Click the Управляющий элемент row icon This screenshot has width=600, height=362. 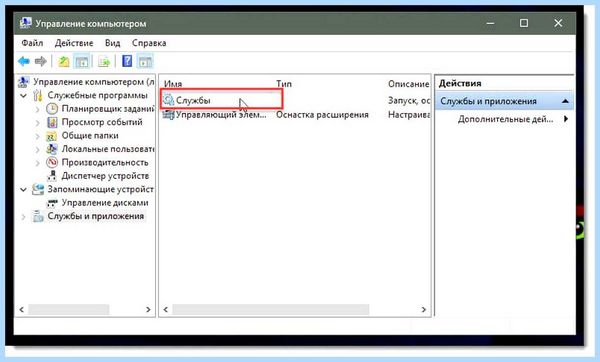pos(168,114)
